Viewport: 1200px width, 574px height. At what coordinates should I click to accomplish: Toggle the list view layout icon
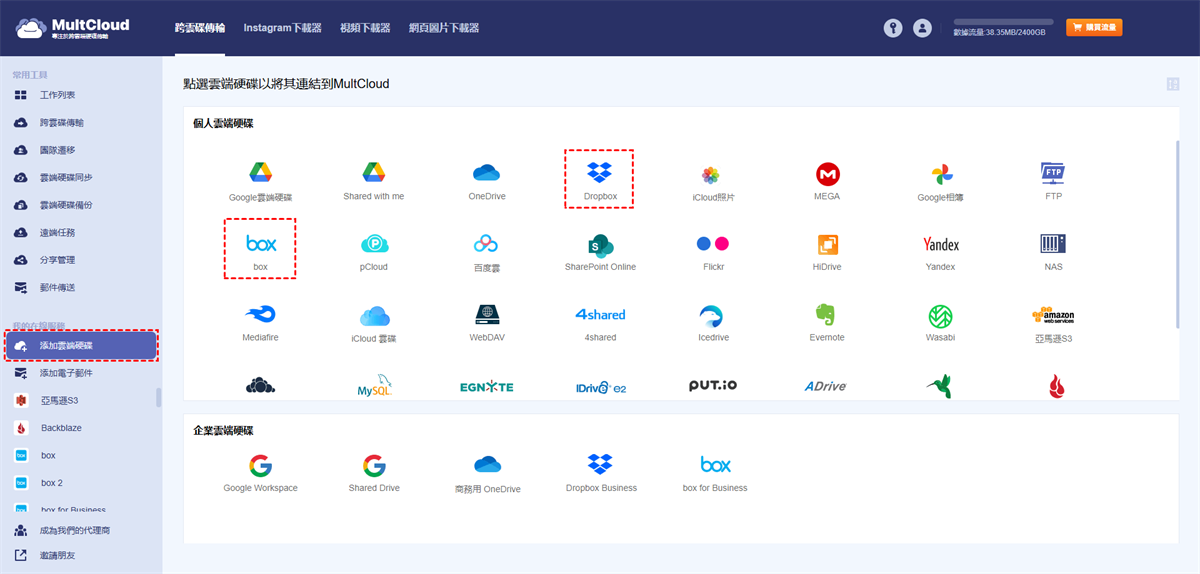point(1172,85)
